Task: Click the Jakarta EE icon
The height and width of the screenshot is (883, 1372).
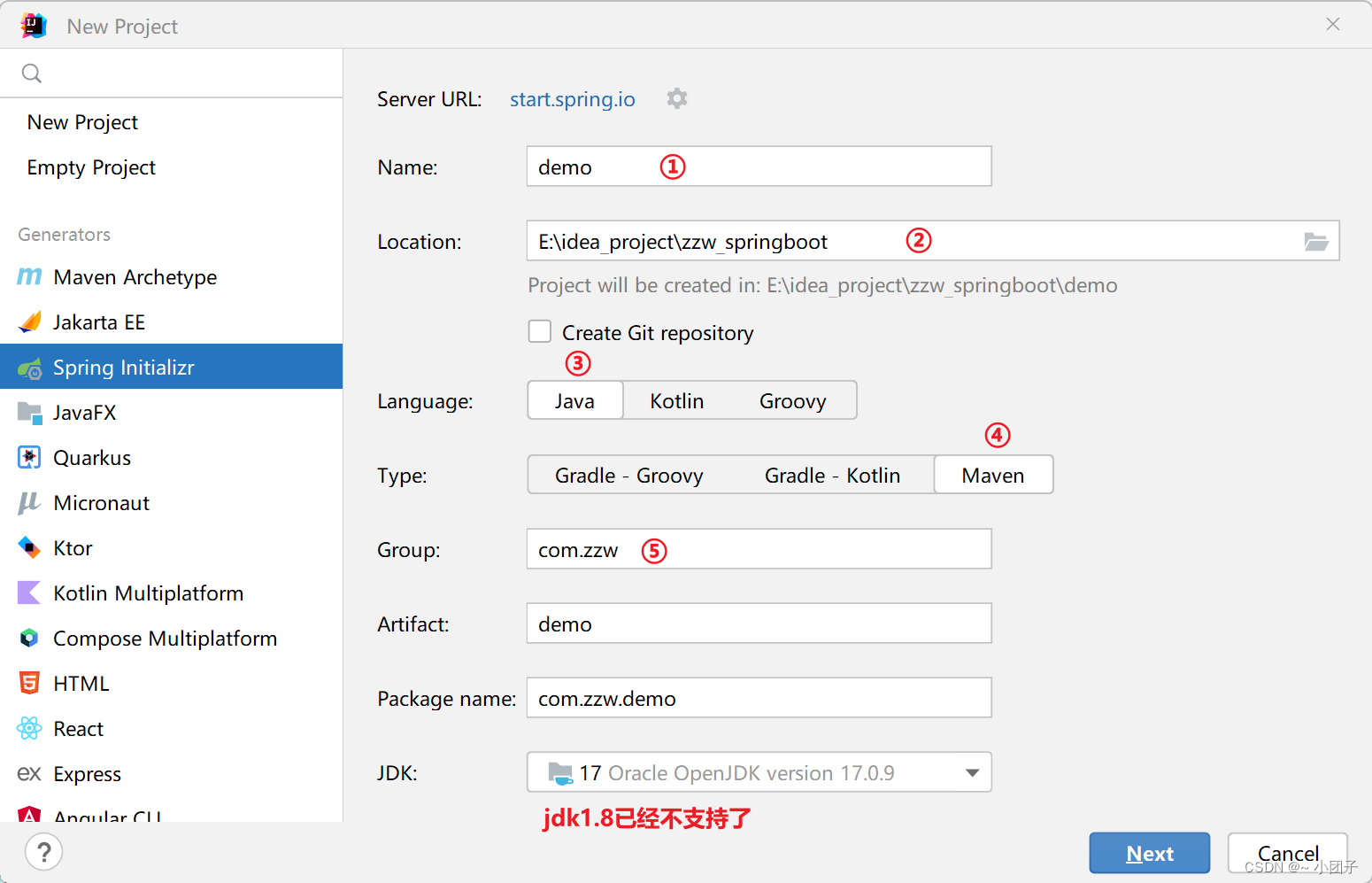Action: coord(29,322)
